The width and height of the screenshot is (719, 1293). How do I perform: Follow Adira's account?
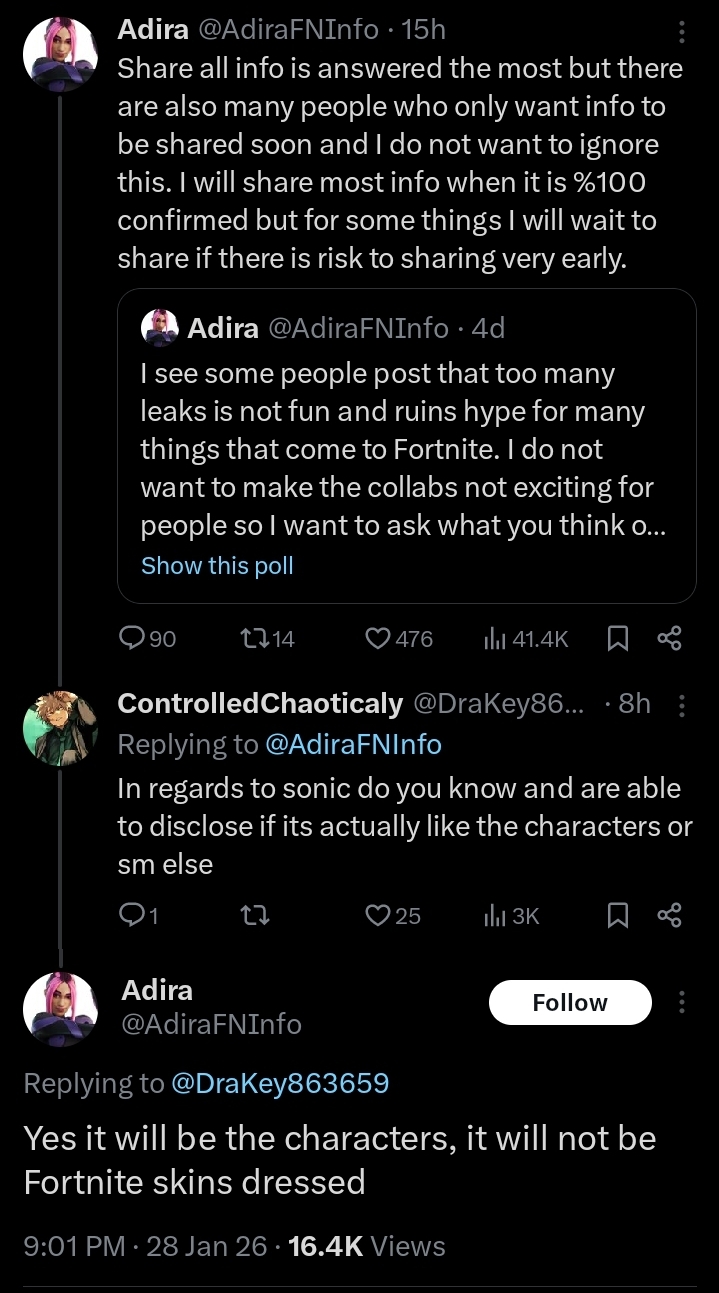(x=569, y=1002)
